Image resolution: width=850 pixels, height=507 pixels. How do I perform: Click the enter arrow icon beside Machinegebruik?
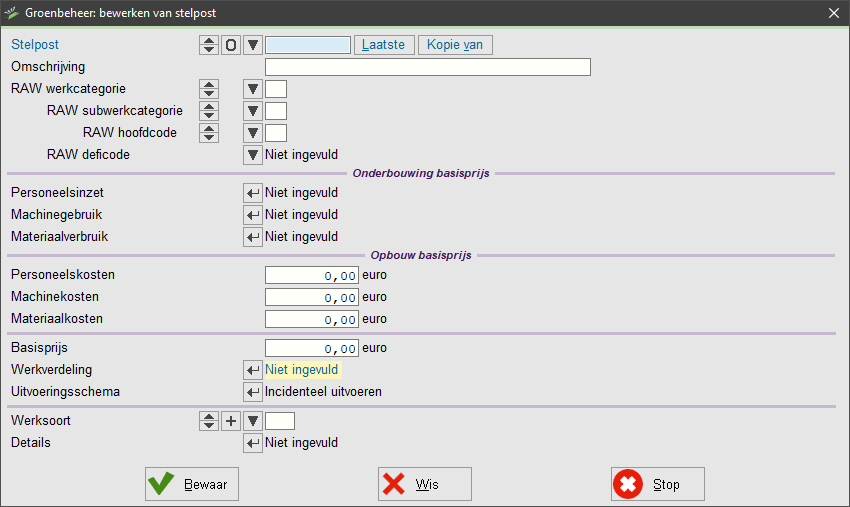pos(253,215)
